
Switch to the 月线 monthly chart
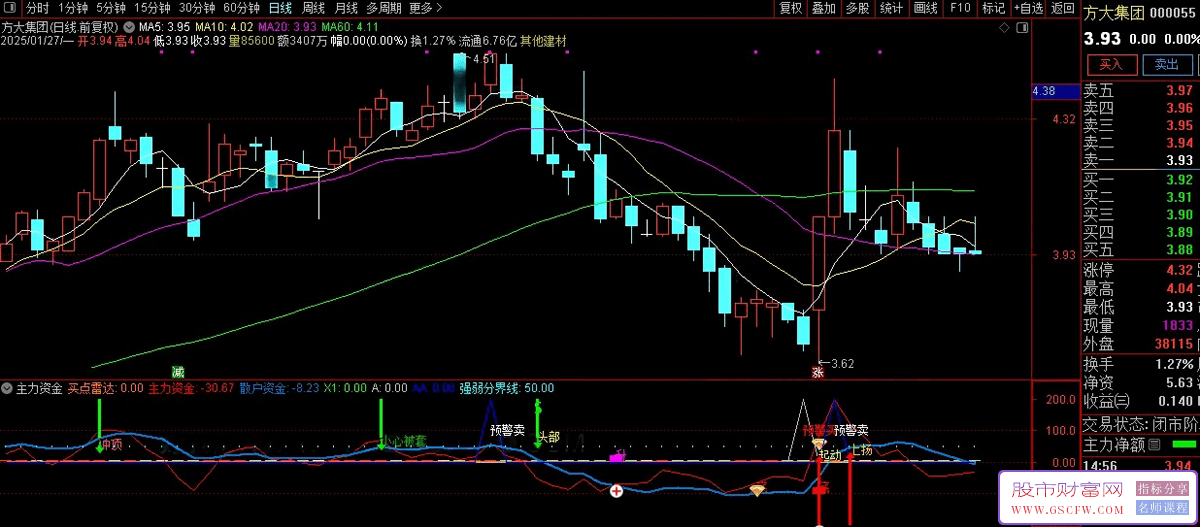click(x=346, y=7)
